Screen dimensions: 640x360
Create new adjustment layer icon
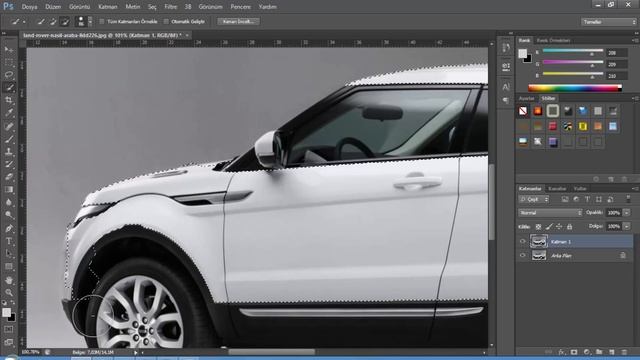click(x=587, y=352)
